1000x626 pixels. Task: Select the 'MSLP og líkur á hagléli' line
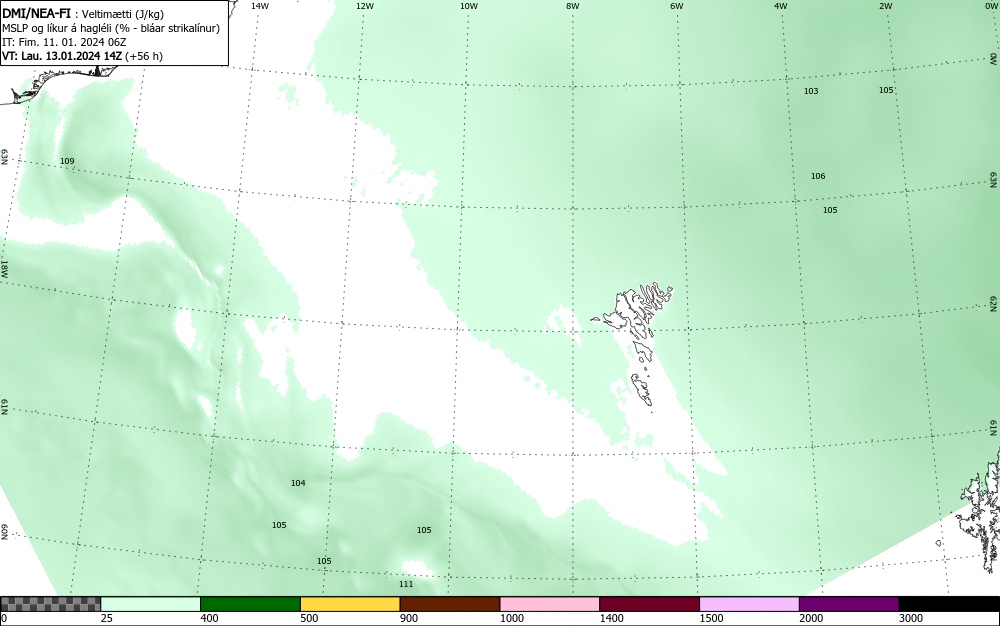(111, 28)
